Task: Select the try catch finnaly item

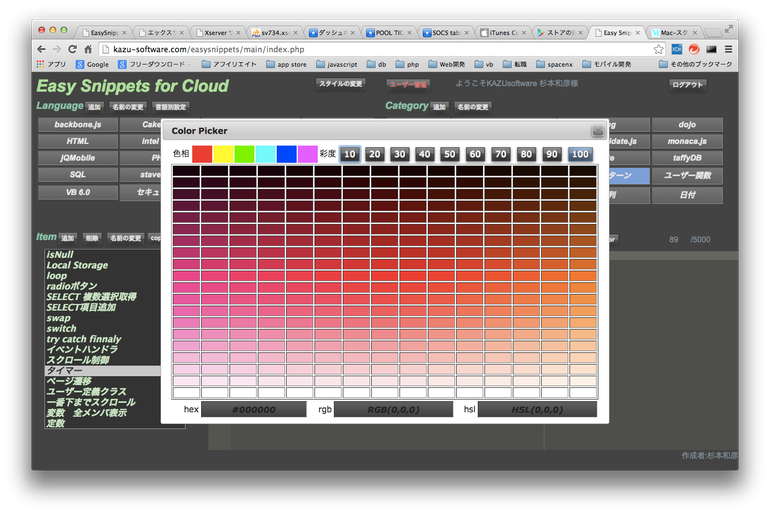Action: tap(84, 339)
